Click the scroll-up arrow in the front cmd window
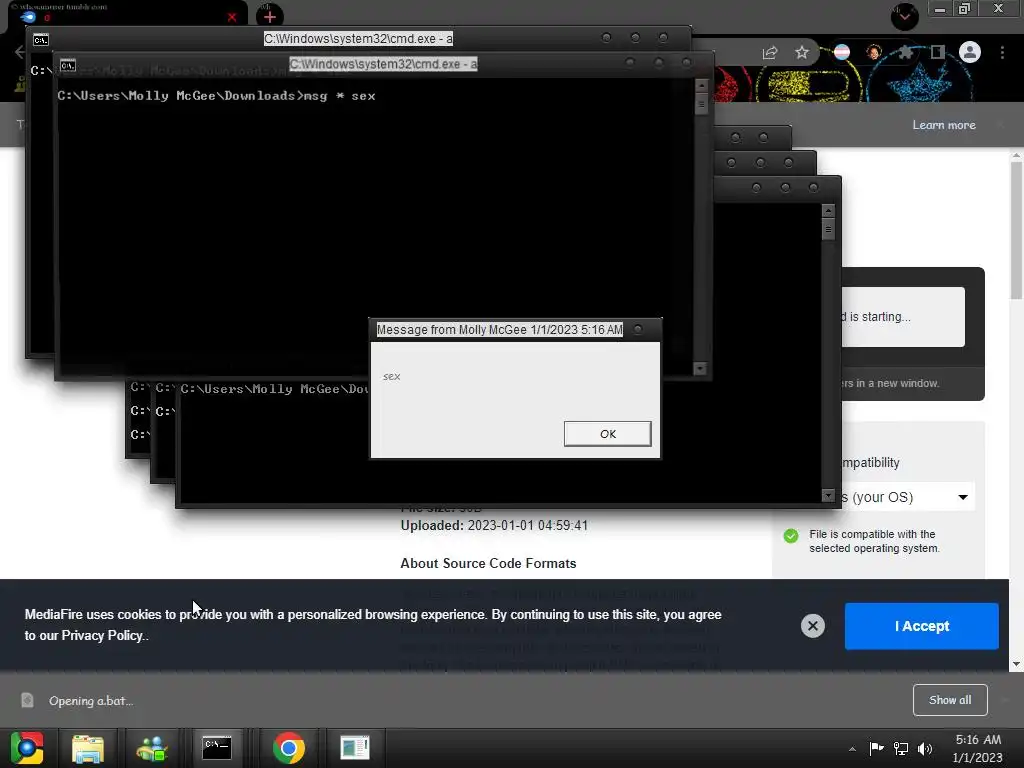This screenshot has width=1024, height=768. 701,86
